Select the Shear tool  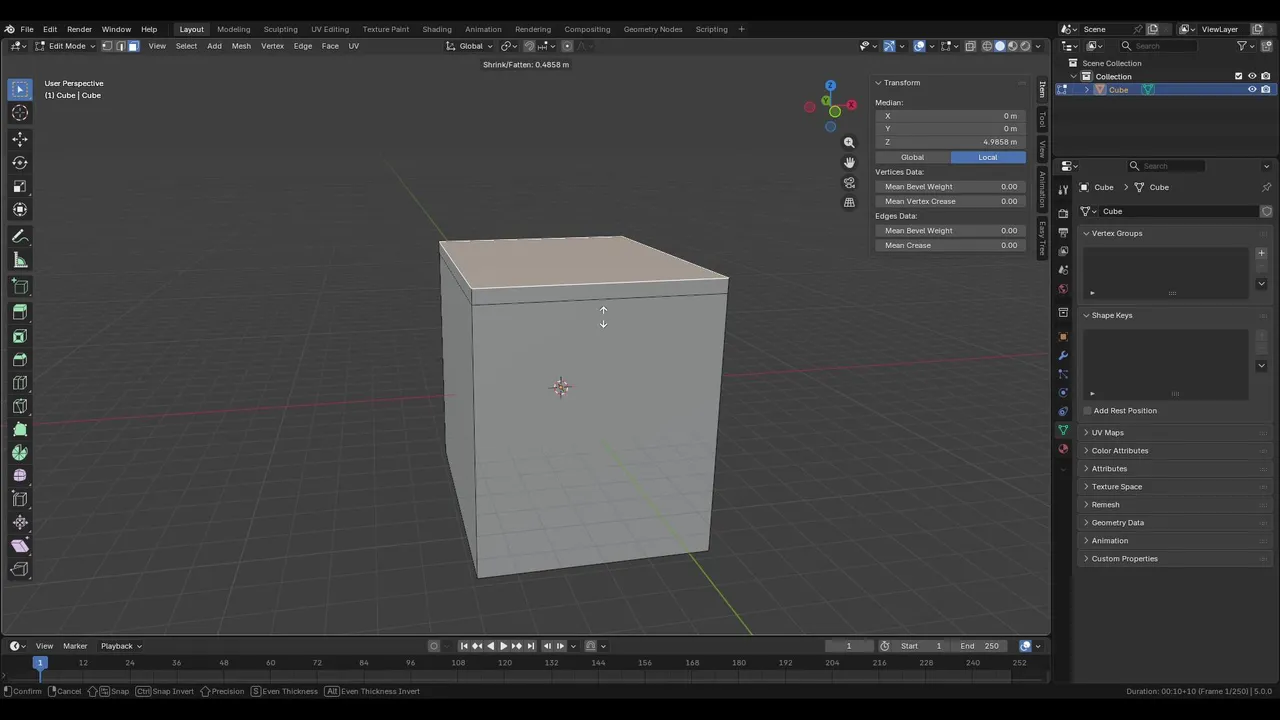(x=20, y=546)
